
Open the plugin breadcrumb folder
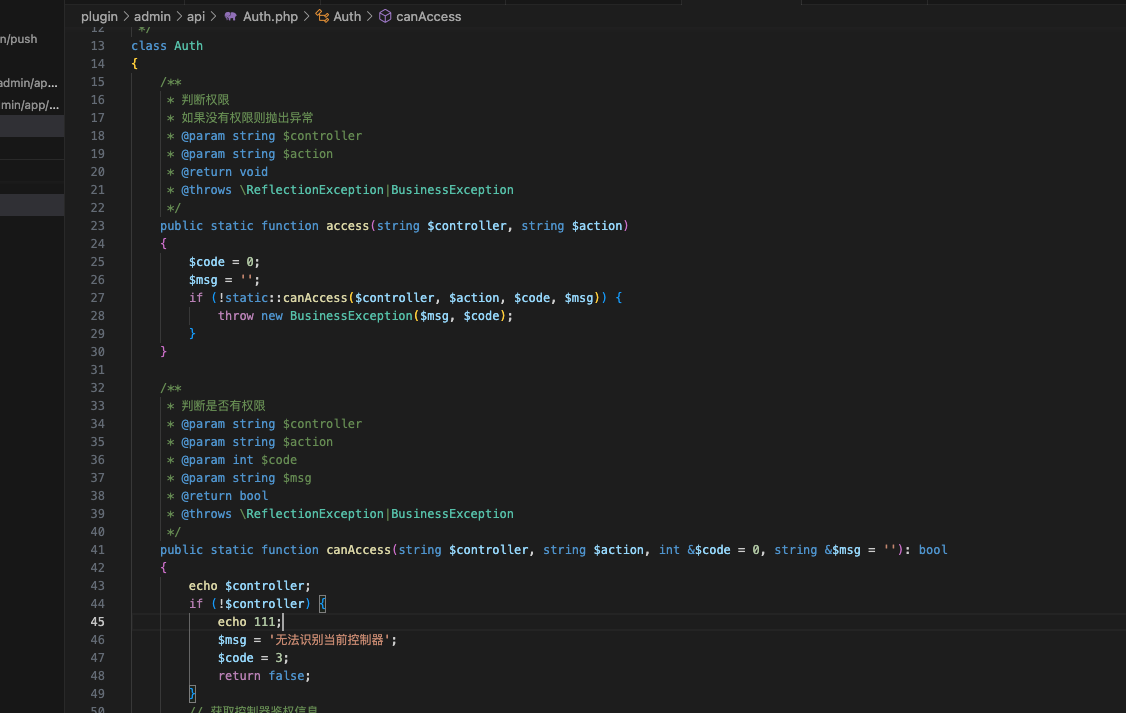click(99, 17)
